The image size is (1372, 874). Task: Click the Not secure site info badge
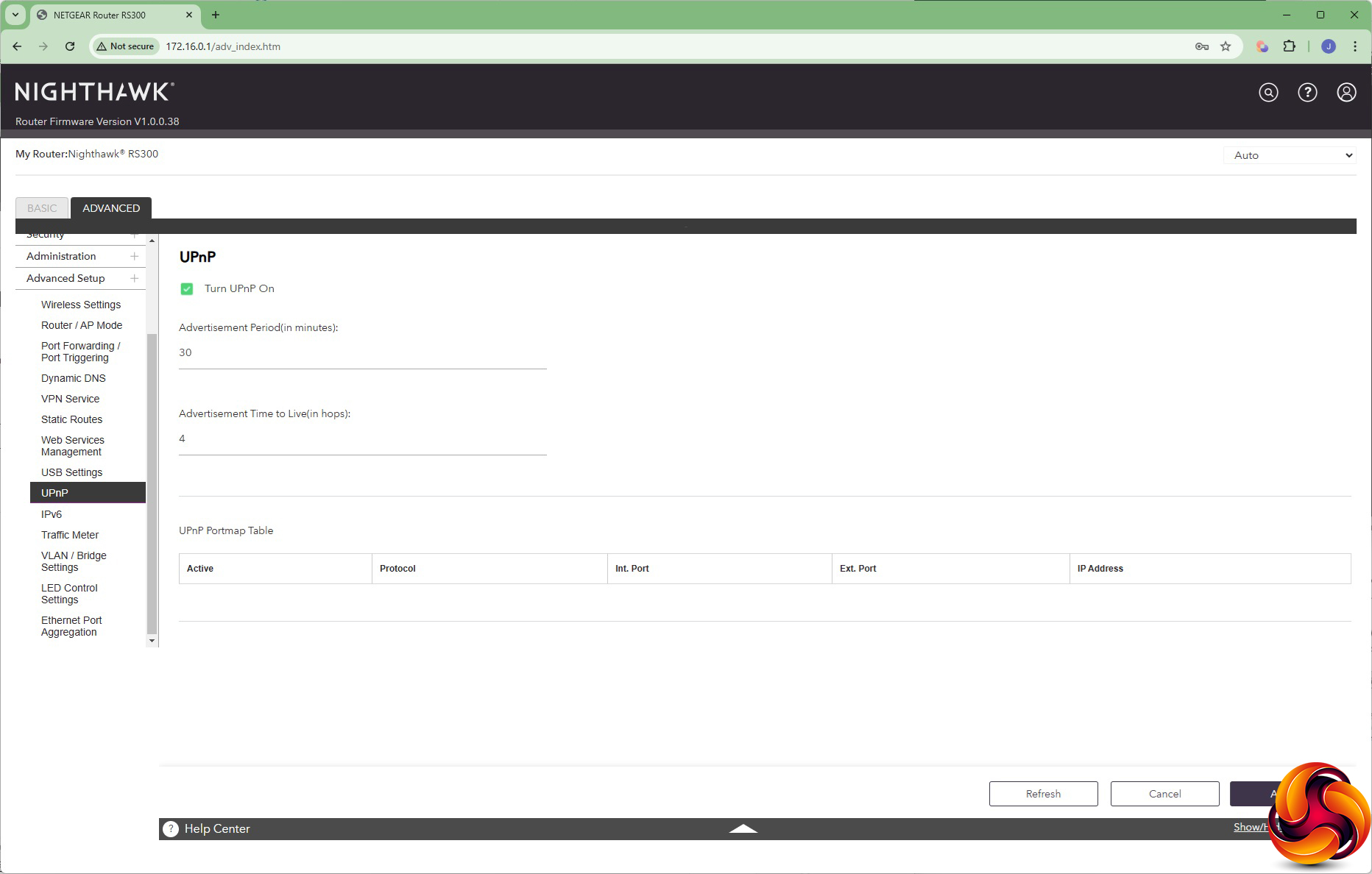pos(125,46)
